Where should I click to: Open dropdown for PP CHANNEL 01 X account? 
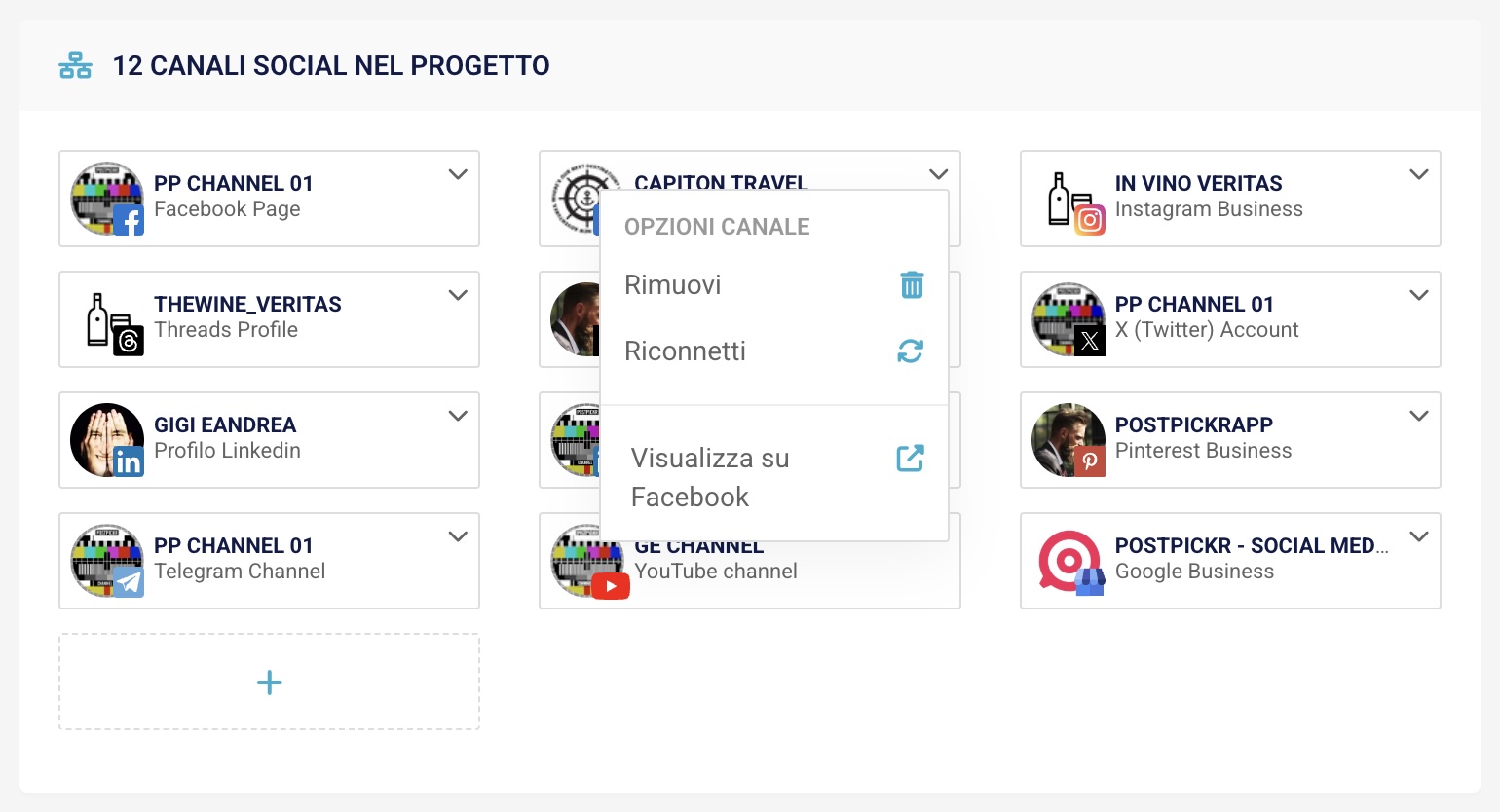click(1419, 296)
